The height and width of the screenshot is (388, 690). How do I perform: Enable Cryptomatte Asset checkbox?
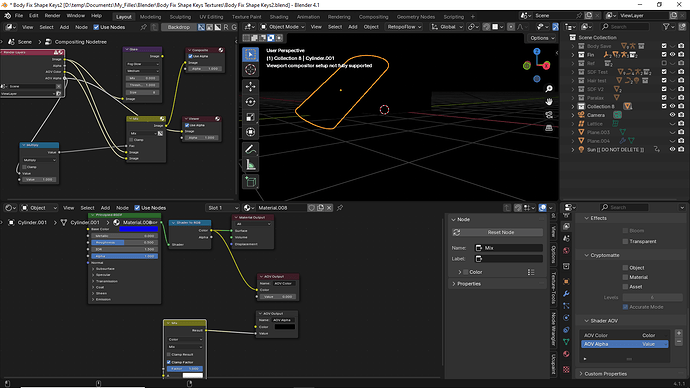625,287
